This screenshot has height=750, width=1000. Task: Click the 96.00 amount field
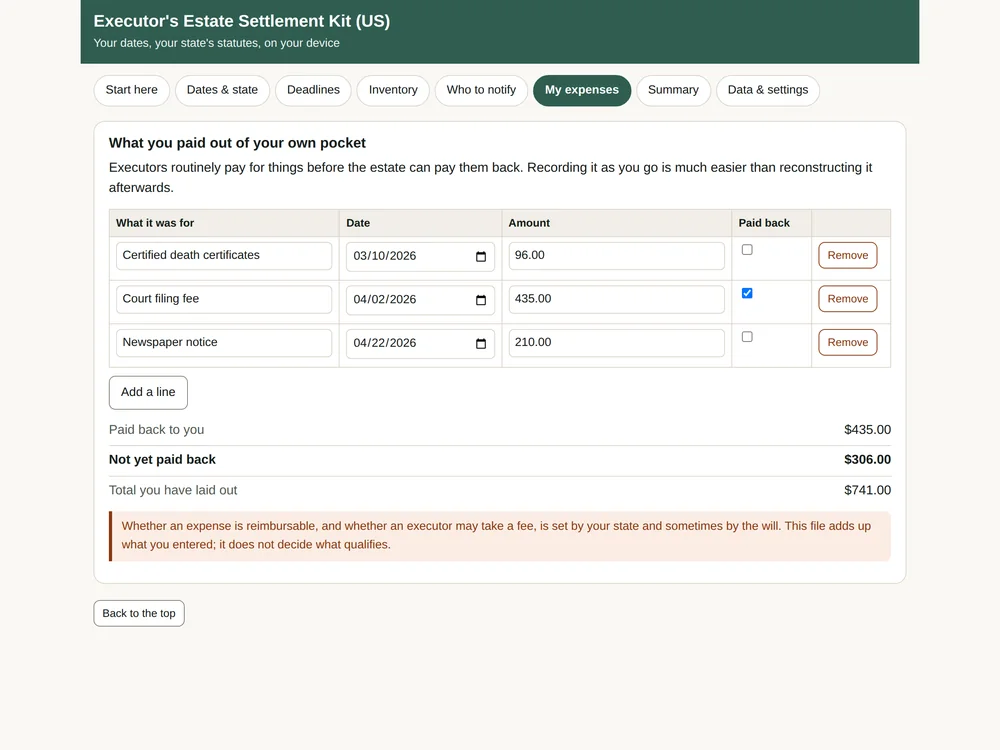point(616,255)
